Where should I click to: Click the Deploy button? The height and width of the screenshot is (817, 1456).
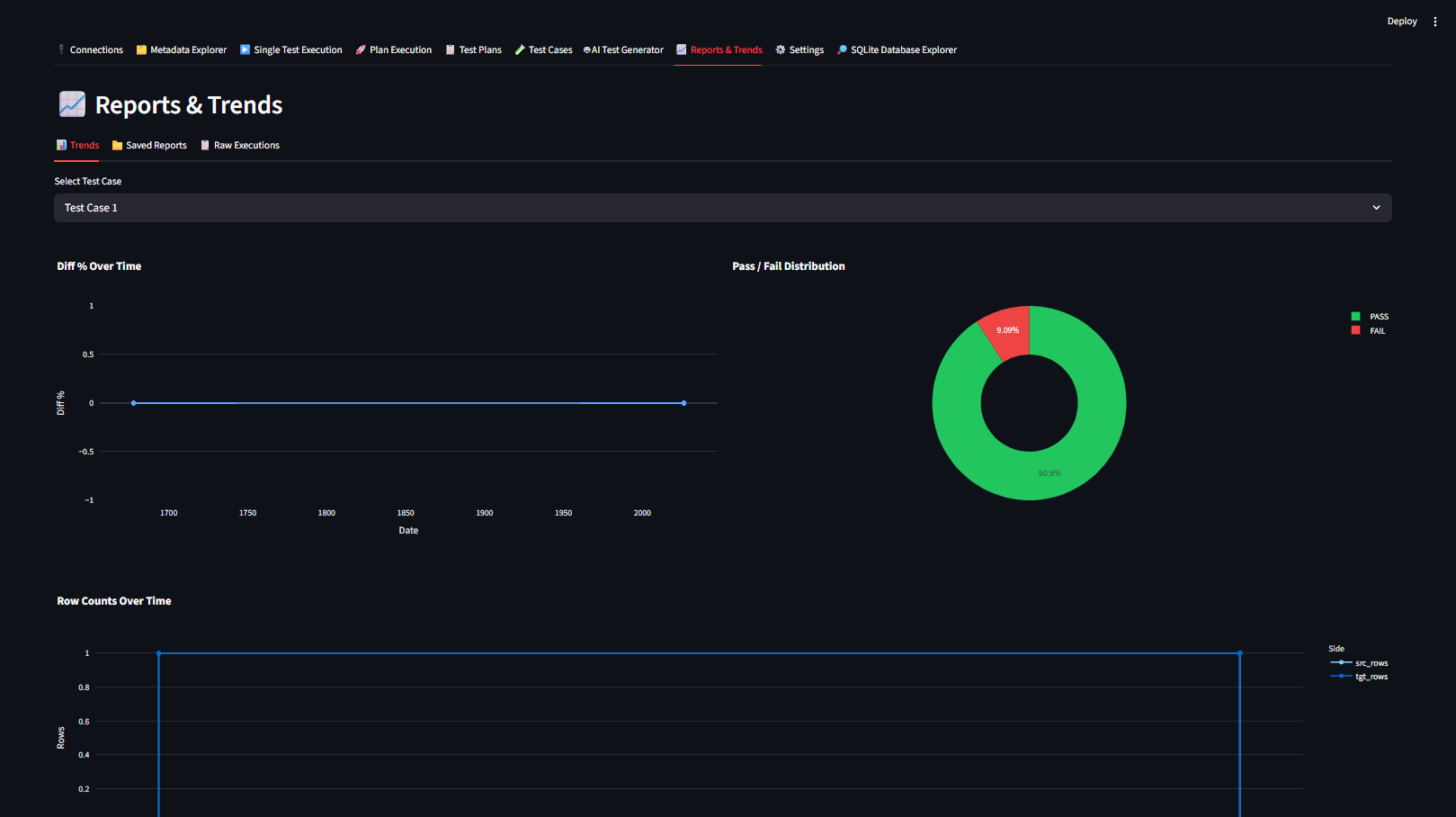[x=1401, y=21]
